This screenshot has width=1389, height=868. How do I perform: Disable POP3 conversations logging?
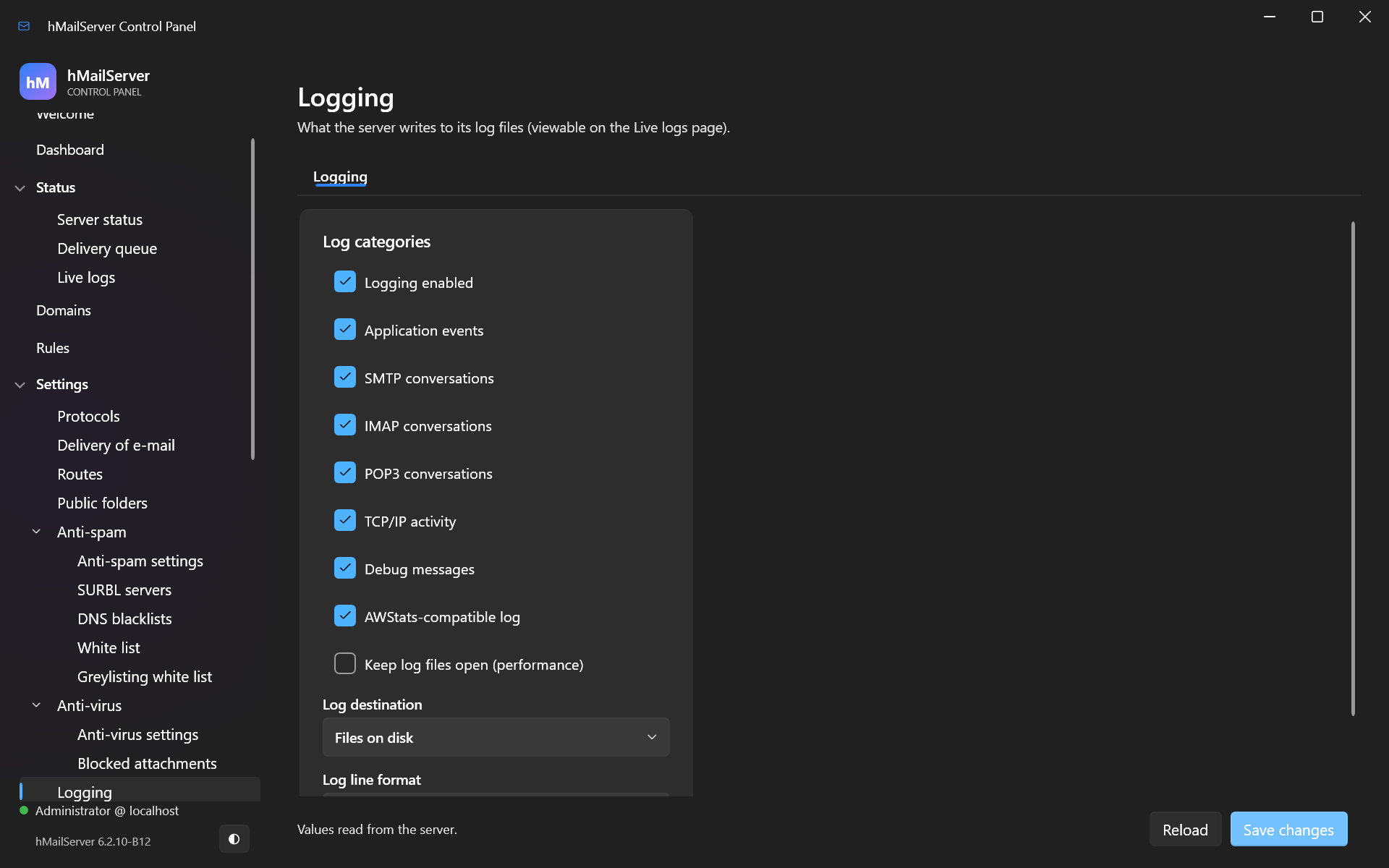(345, 472)
